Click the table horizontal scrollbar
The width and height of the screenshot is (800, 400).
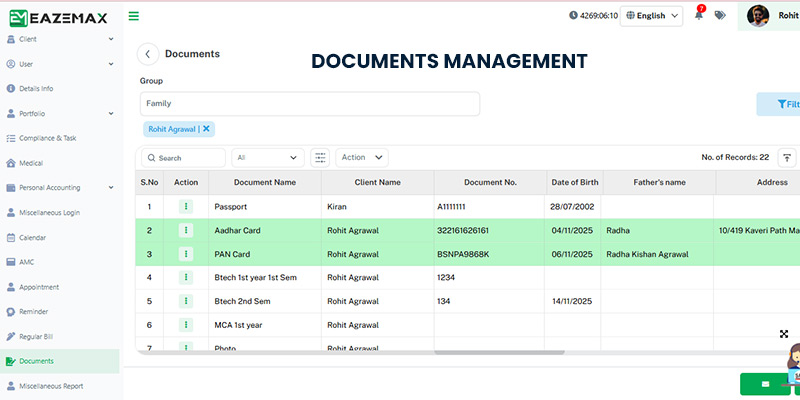499,352
